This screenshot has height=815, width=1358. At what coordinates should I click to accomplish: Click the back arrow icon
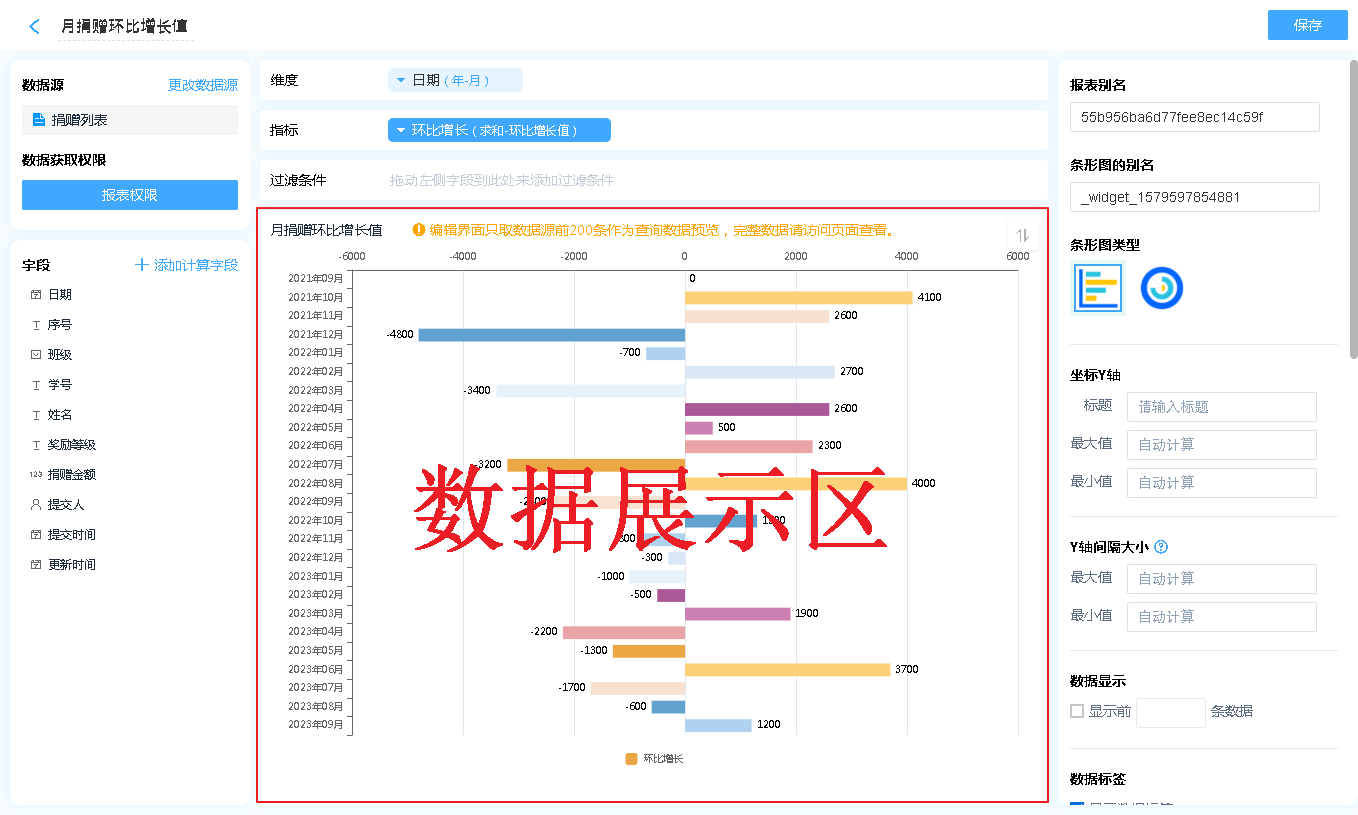(x=35, y=27)
